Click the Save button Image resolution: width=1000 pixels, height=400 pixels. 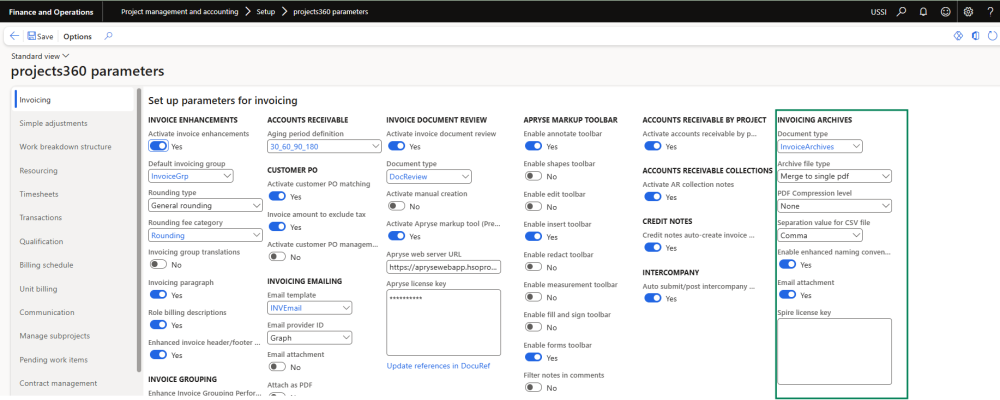point(40,36)
